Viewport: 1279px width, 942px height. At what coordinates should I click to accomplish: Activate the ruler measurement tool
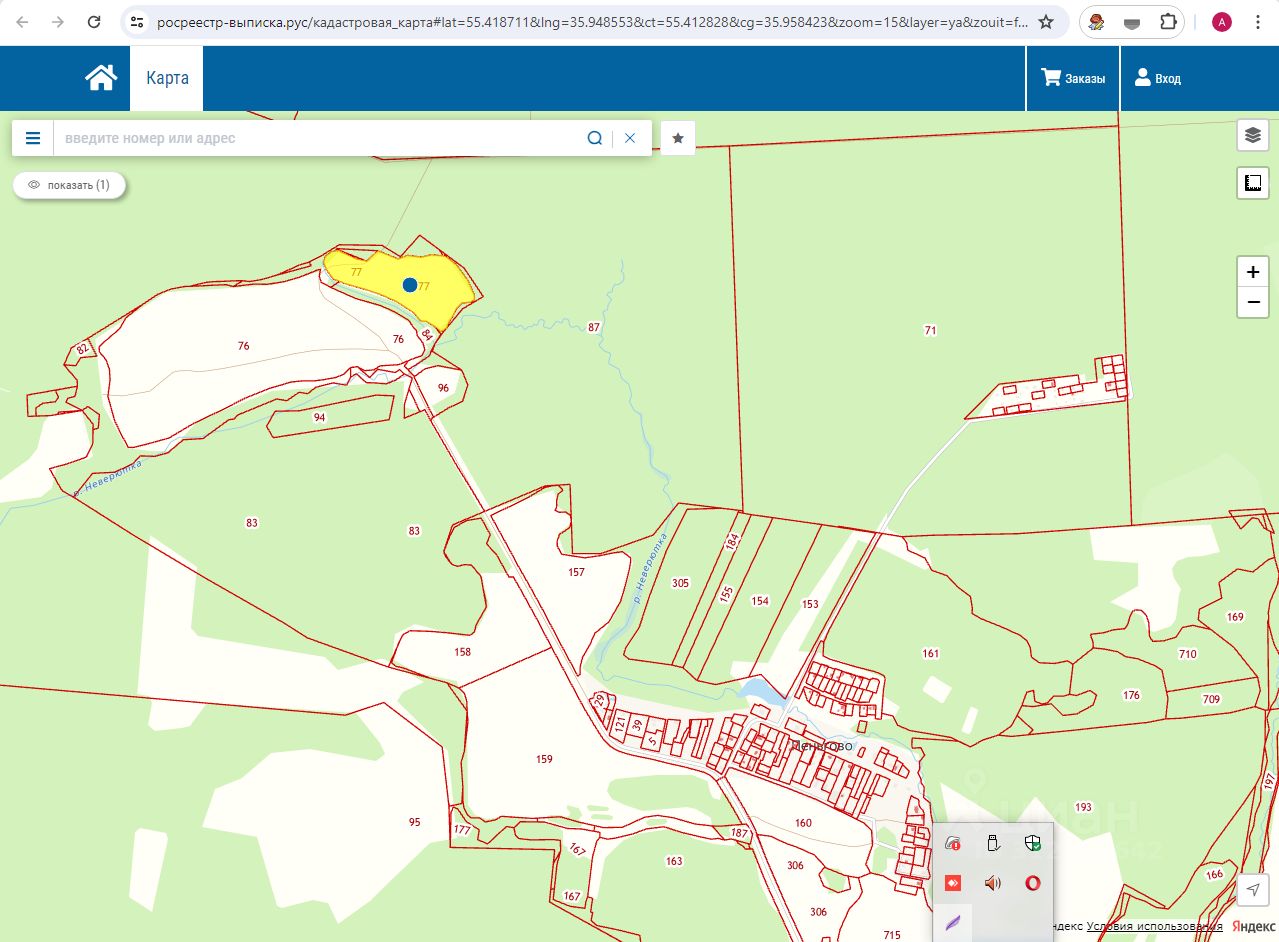point(1252,183)
